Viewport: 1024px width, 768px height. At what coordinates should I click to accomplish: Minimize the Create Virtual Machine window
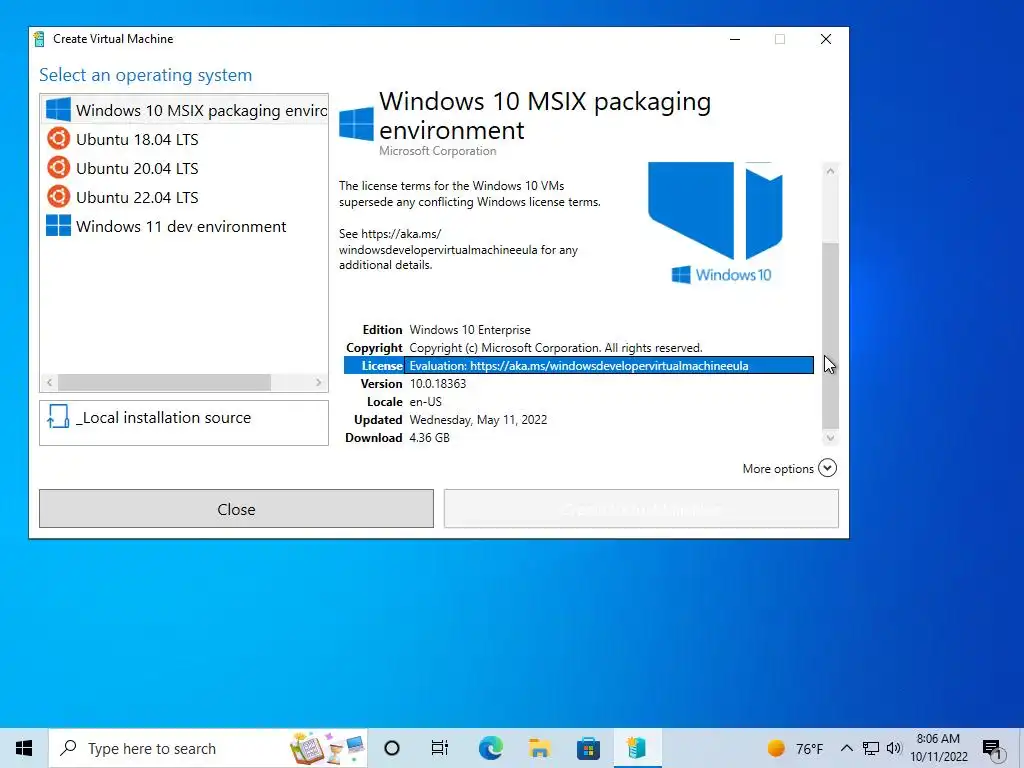tap(735, 39)
